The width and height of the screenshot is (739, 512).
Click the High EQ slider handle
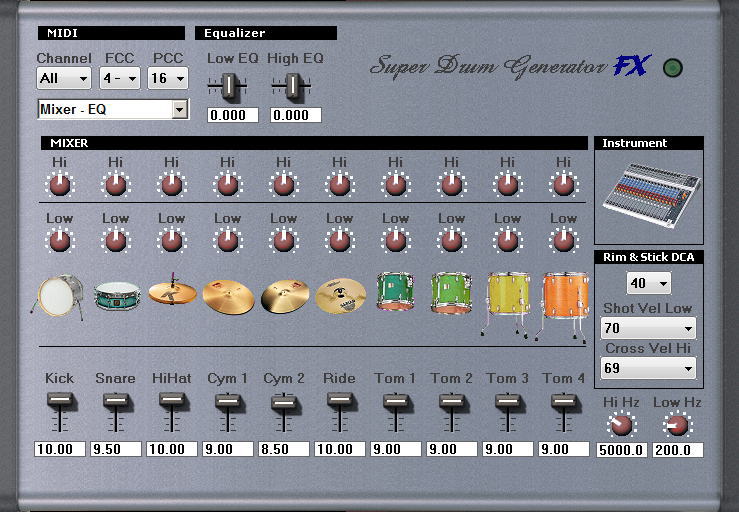point(292,86)
